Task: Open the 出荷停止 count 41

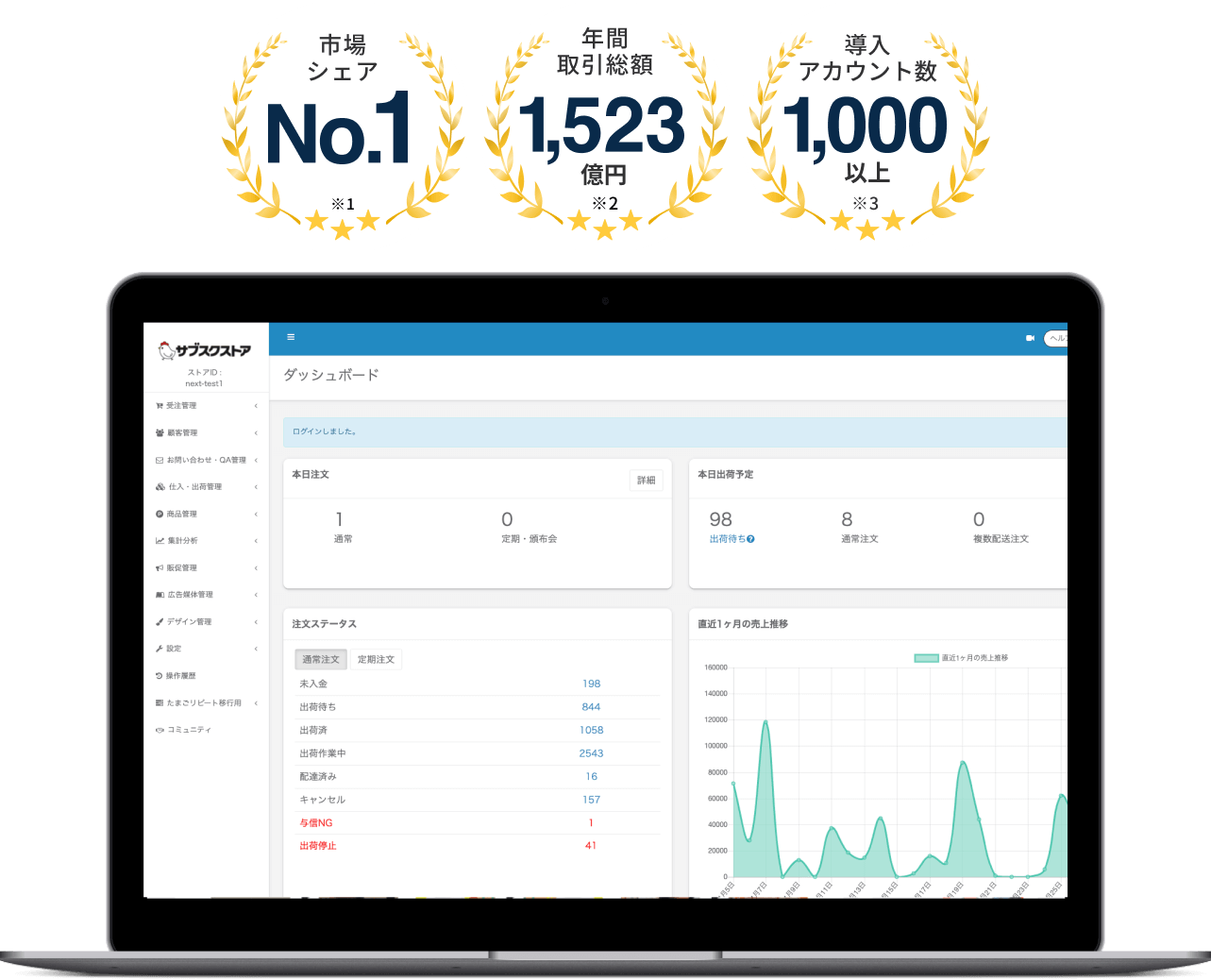Action: click(591, 846)
